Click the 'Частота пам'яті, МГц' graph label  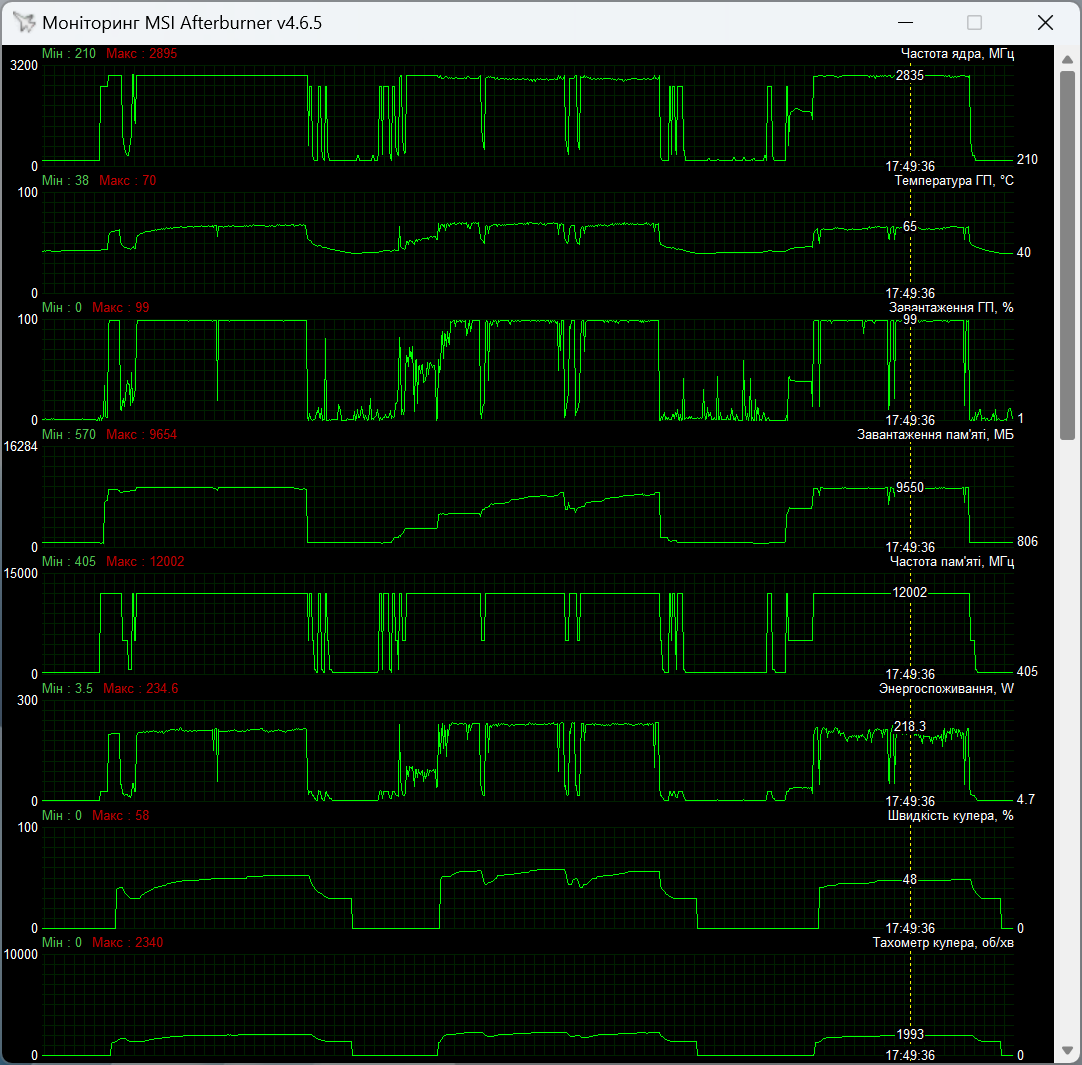(952, 561)
